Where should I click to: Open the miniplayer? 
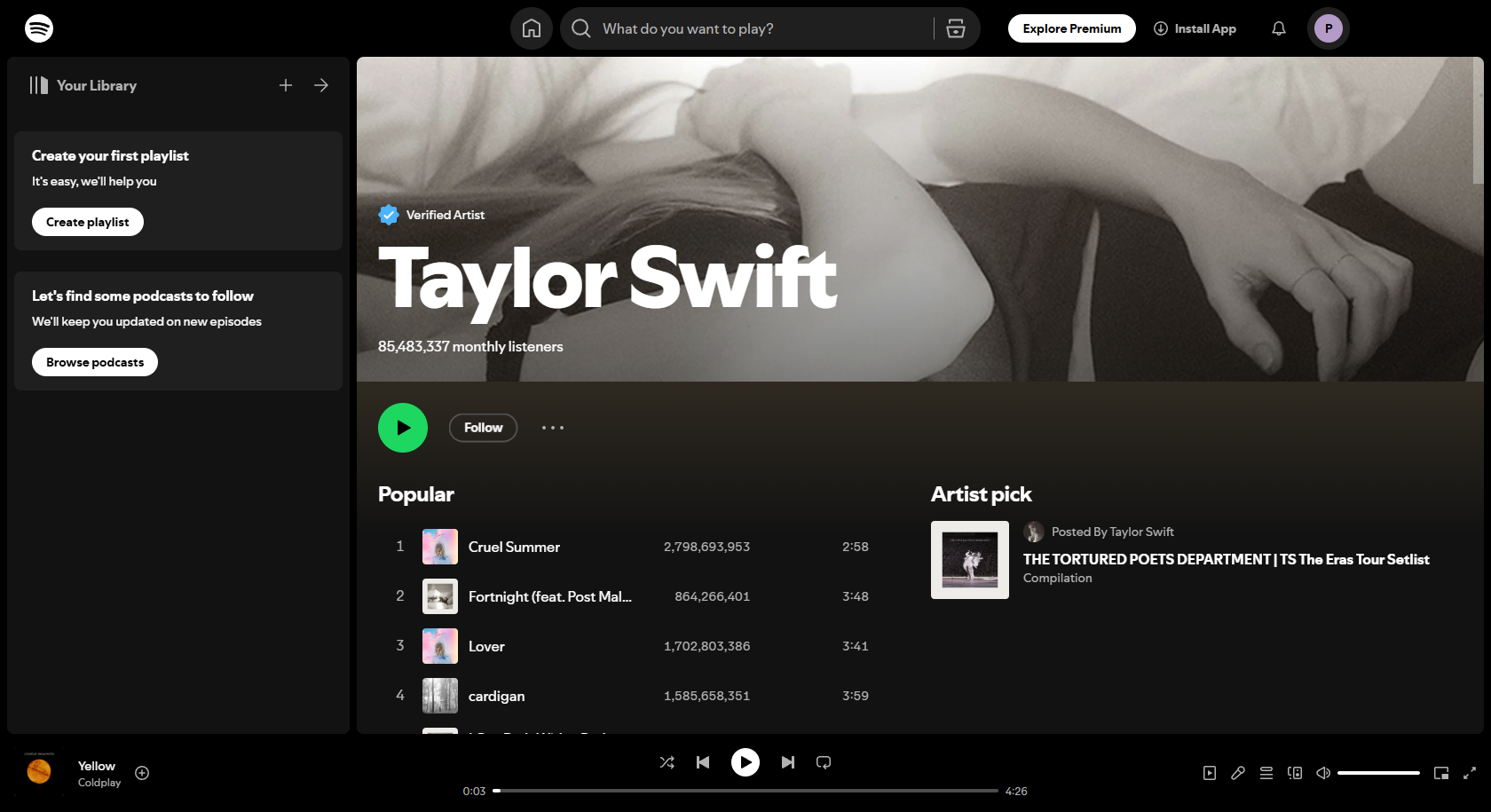pyautogui.click(x=1442, y=773)
